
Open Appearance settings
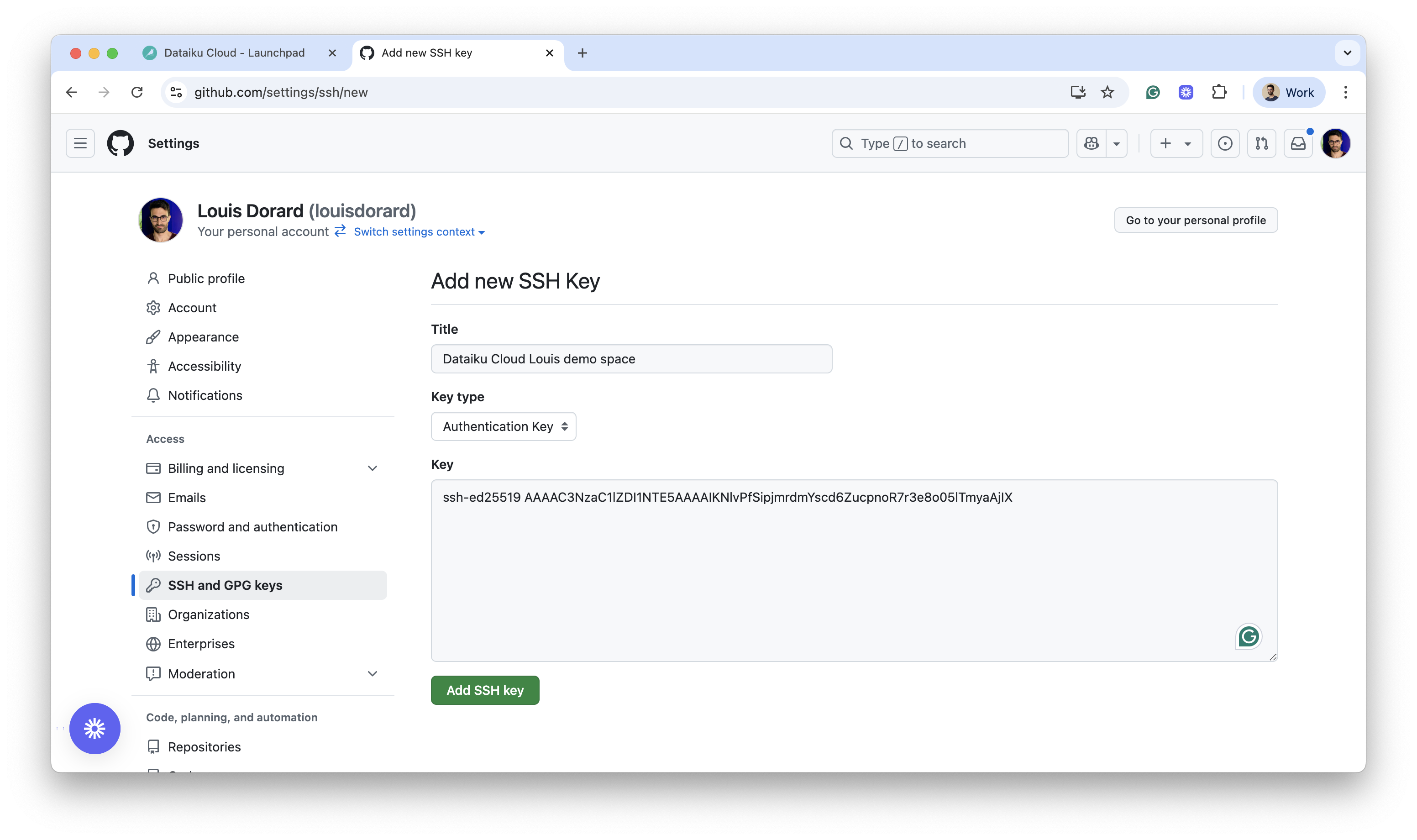[203, 337]
